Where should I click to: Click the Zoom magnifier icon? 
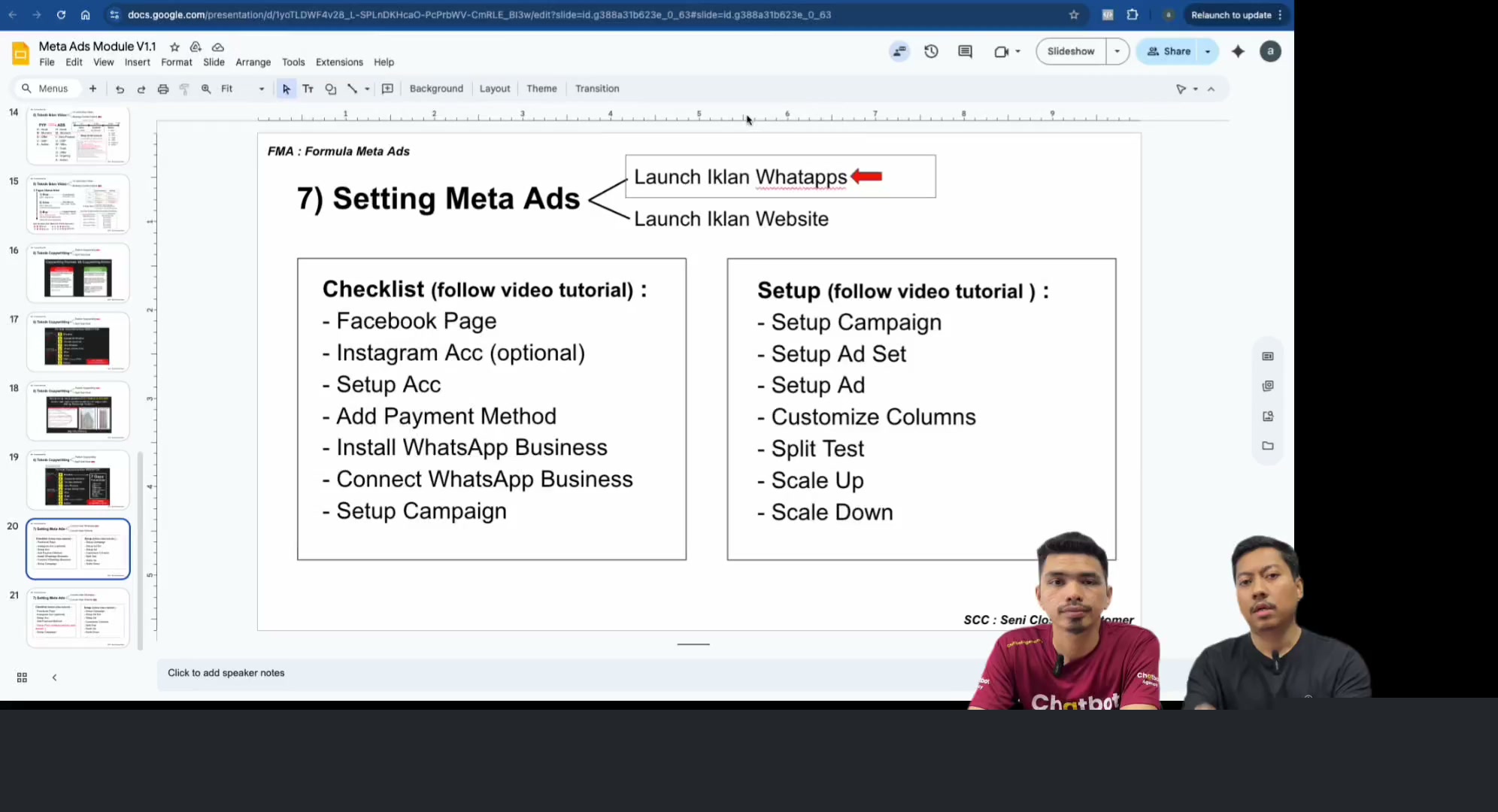click(x=206, y=89)
